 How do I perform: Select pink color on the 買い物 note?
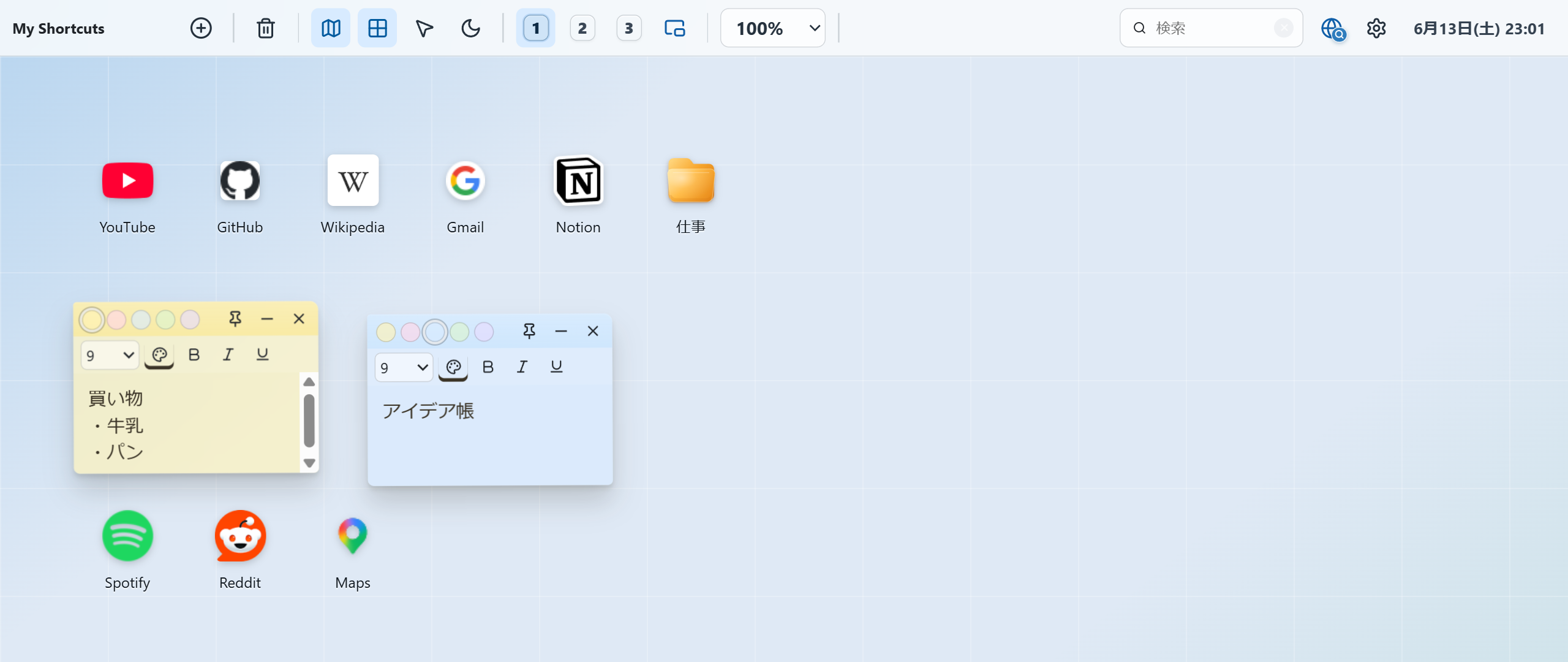(x=116, y=319)
